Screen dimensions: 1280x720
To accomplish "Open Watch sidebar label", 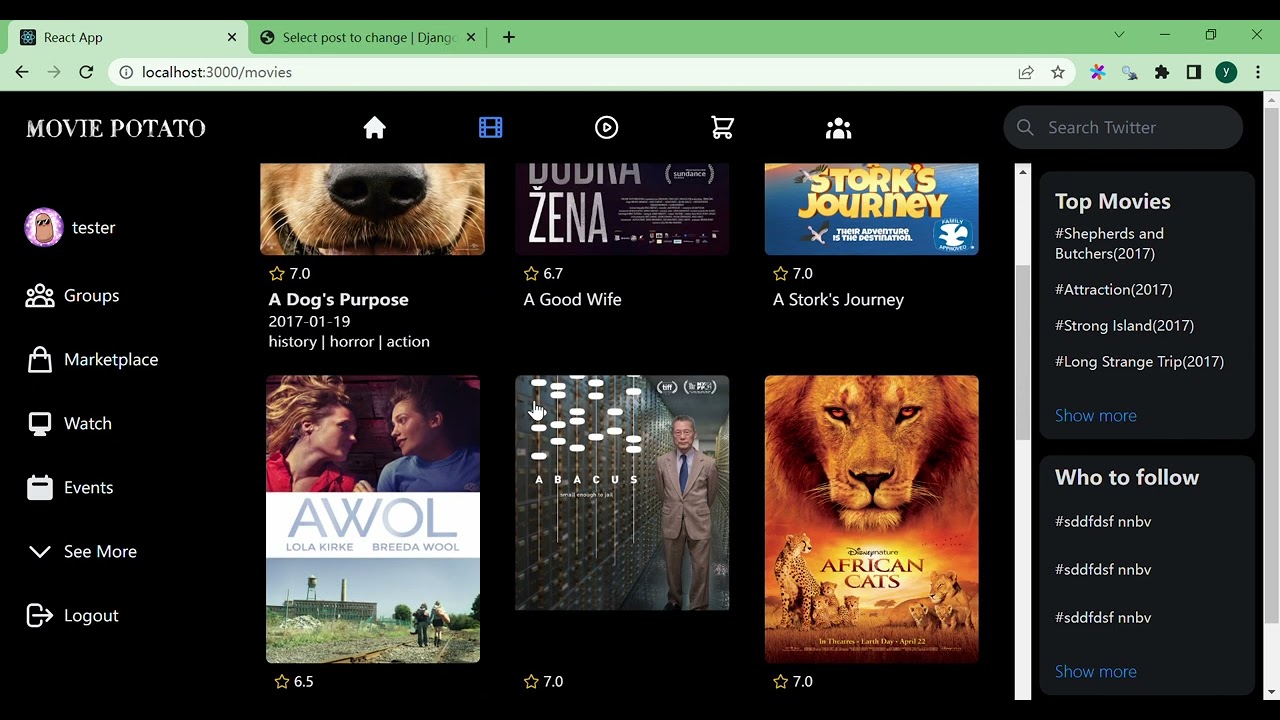I will (x=88, y=424).
